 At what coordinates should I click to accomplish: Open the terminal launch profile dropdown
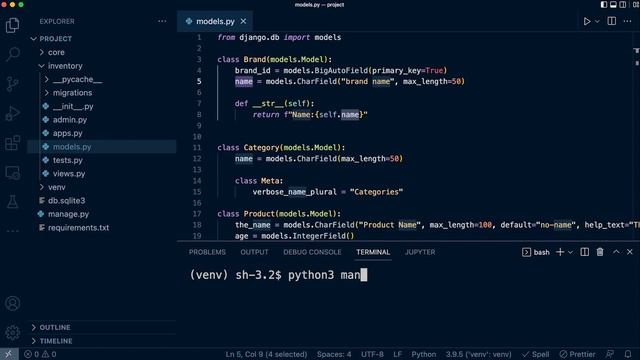(x=570, y=252)
